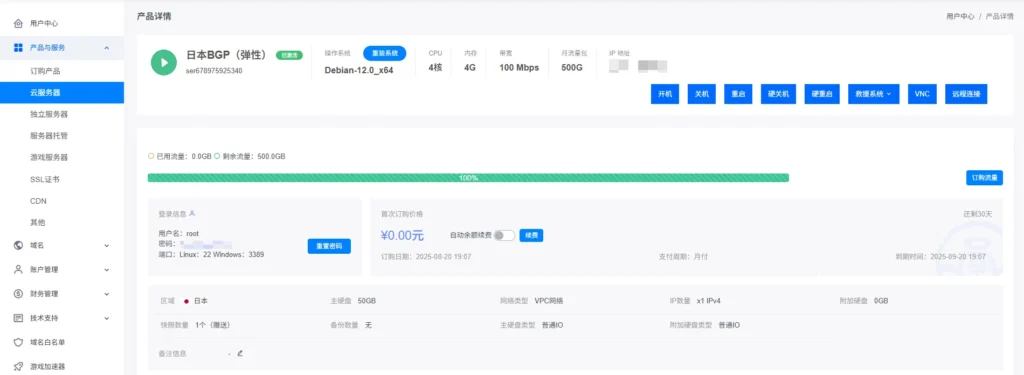Click the green traffic progress bar
Viewport: 1024px width, 375px height.
[468, 178]
